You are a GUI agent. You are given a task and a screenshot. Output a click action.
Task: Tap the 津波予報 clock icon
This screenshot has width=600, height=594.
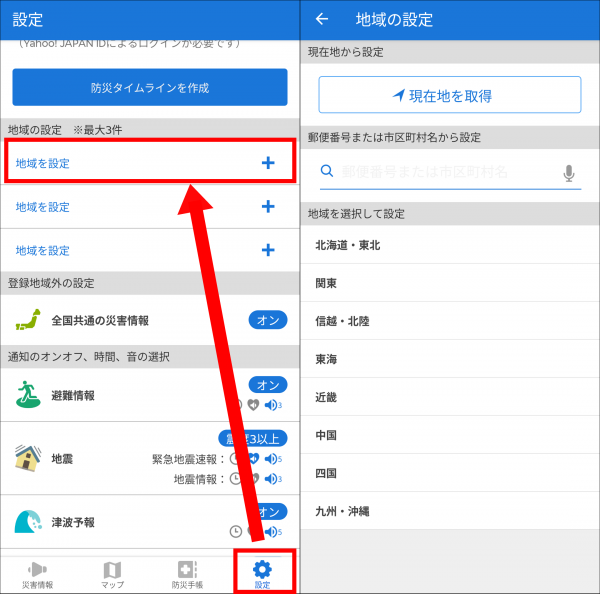click(x=236, y=532)
